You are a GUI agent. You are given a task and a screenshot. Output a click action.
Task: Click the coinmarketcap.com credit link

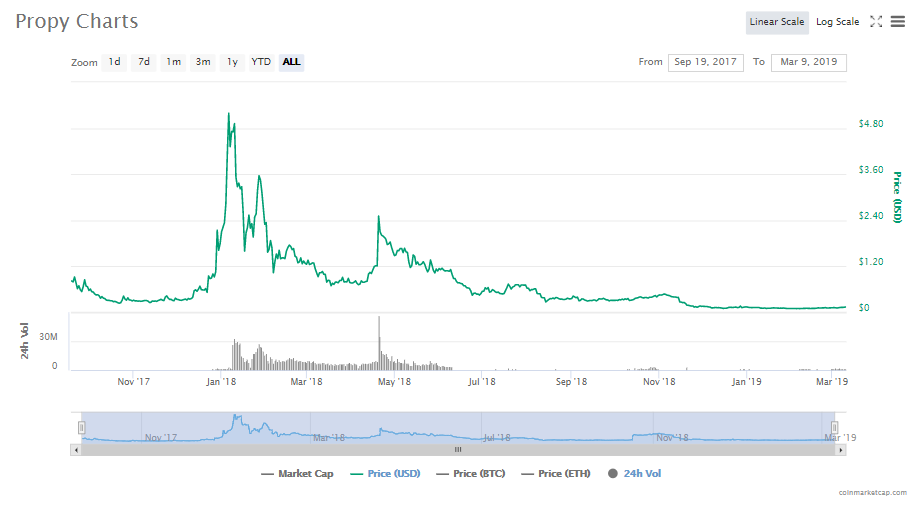(872, 492)
